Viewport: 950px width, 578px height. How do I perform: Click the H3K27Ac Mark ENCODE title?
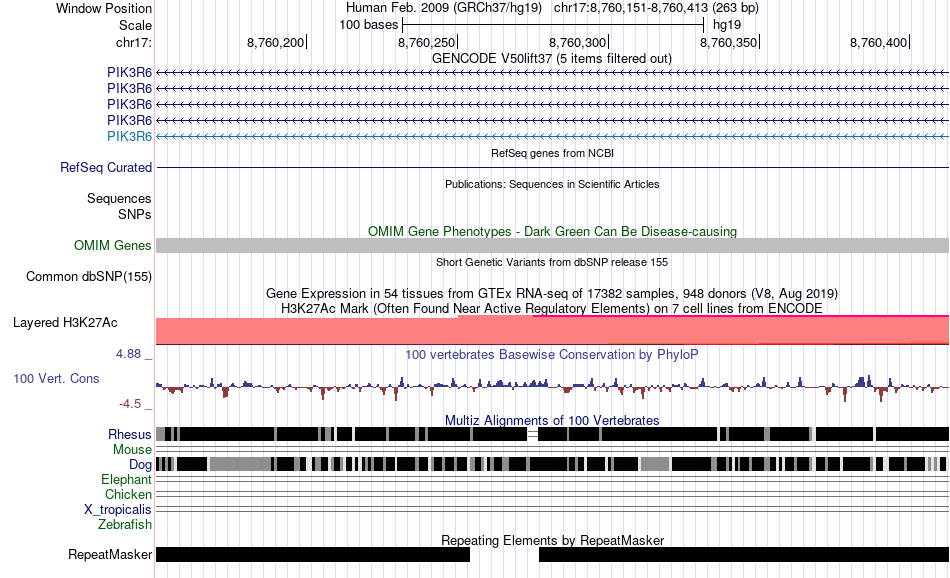point(552,308)
